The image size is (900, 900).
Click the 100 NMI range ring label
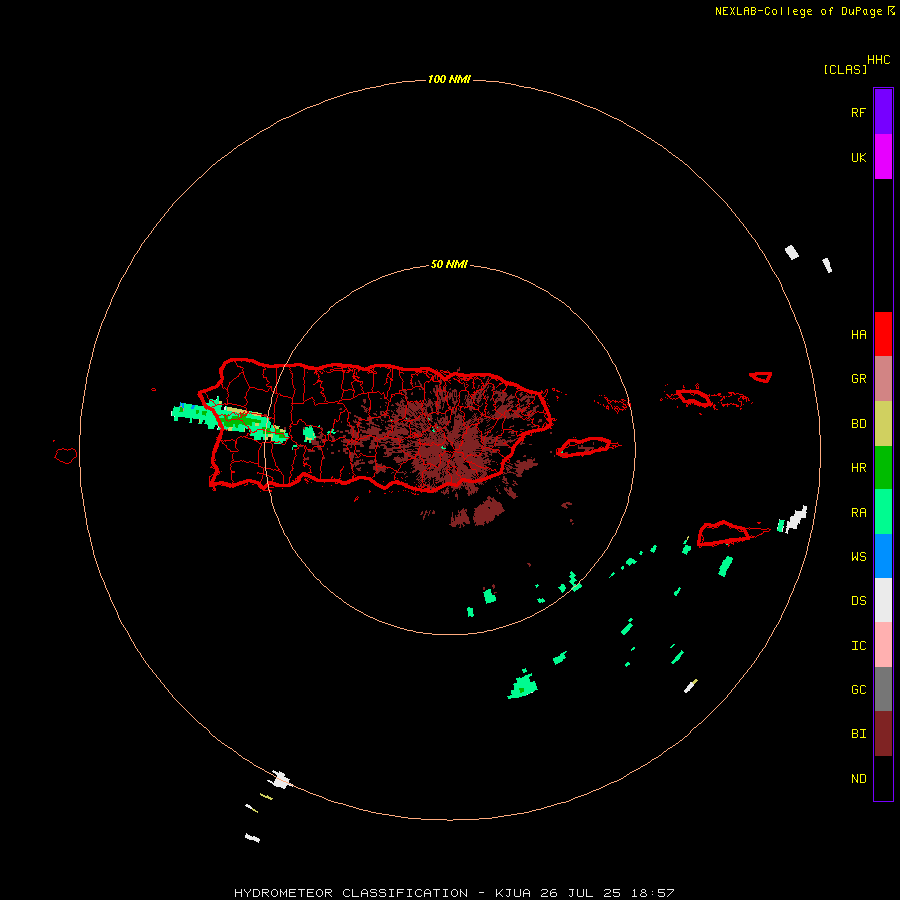[449, 79]
